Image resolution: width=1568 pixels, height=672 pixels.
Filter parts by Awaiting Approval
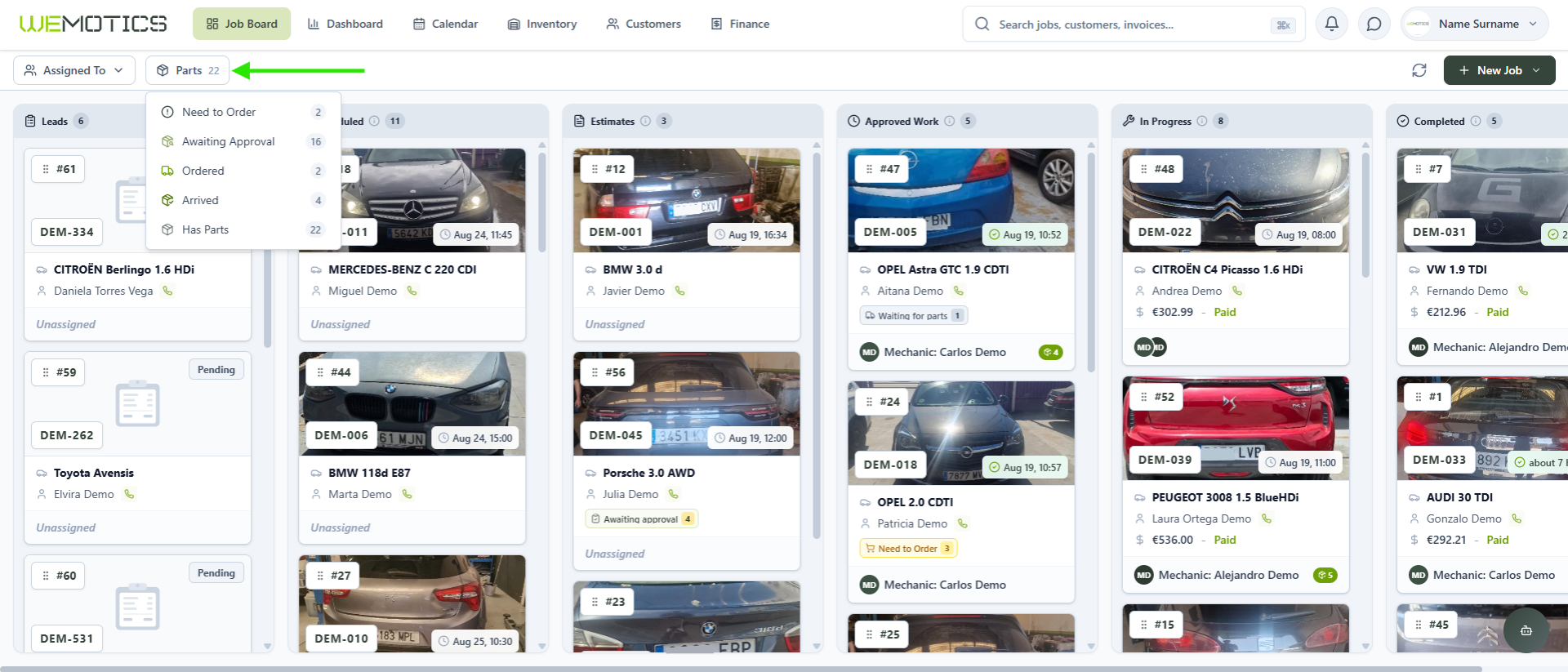point(243,141)
